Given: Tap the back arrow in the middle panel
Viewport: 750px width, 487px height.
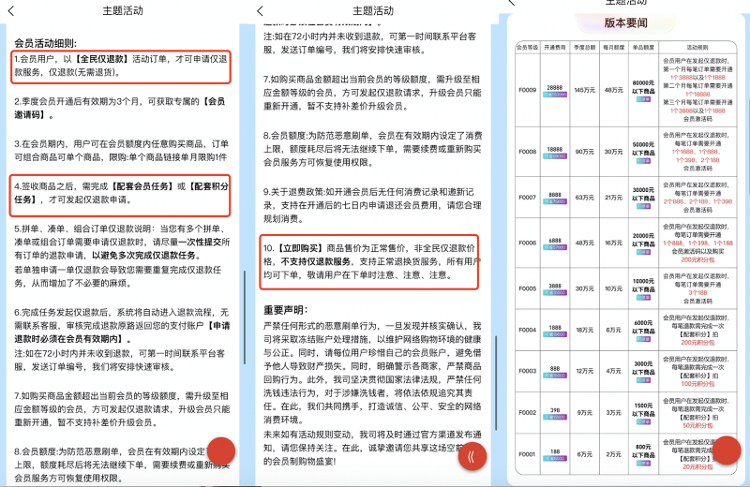Looking at the screenshot, I should [x=261, y=11].
